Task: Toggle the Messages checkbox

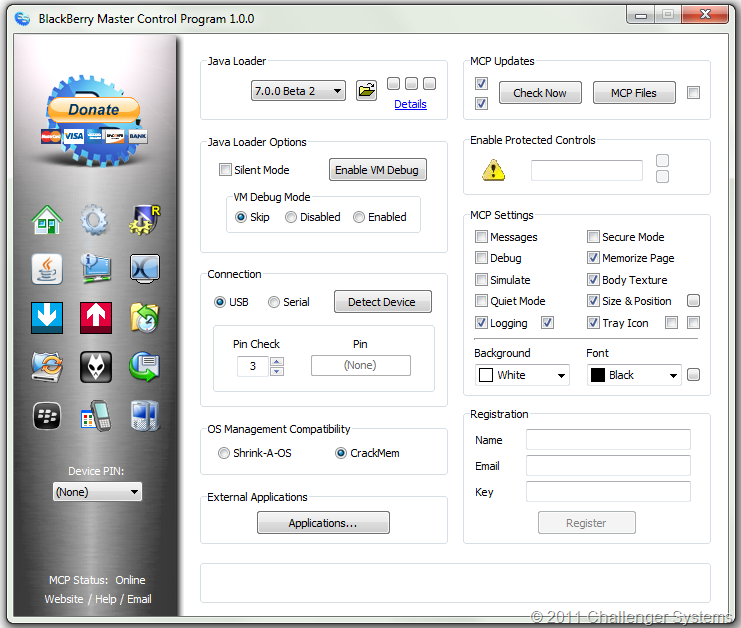Action: coord(481,236)
